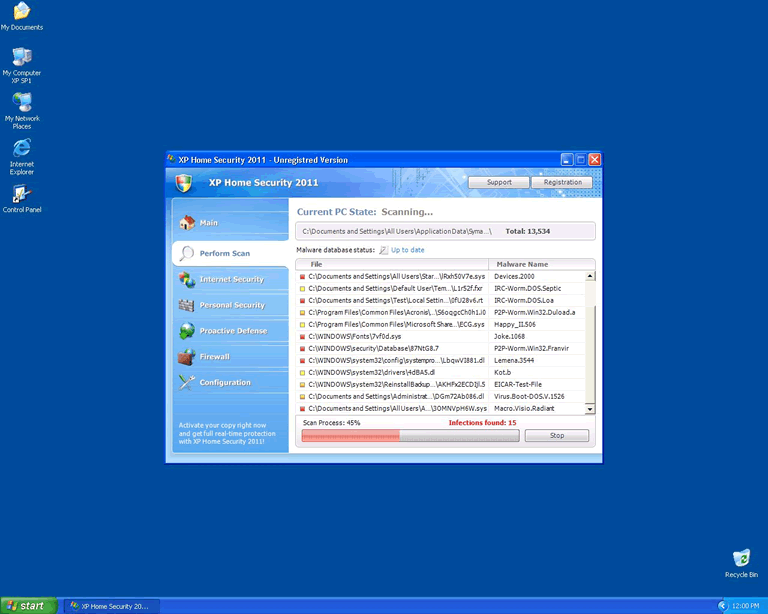Open the Windows Start menu

point(28,606)
